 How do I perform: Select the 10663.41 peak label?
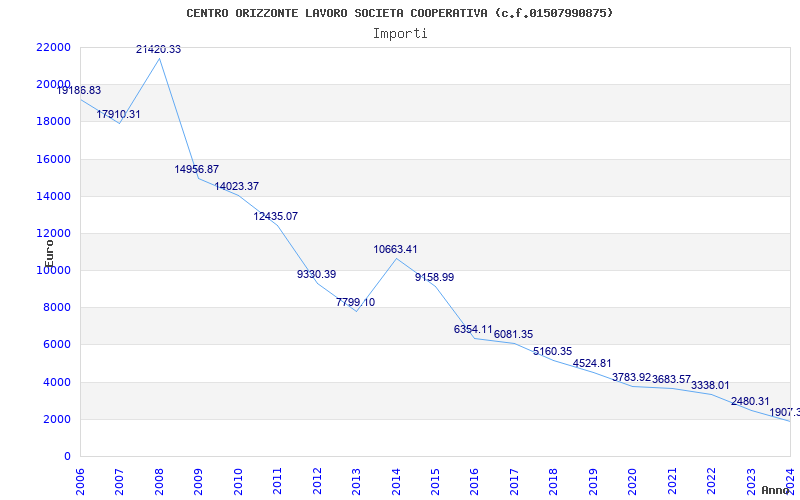(395, 249)
